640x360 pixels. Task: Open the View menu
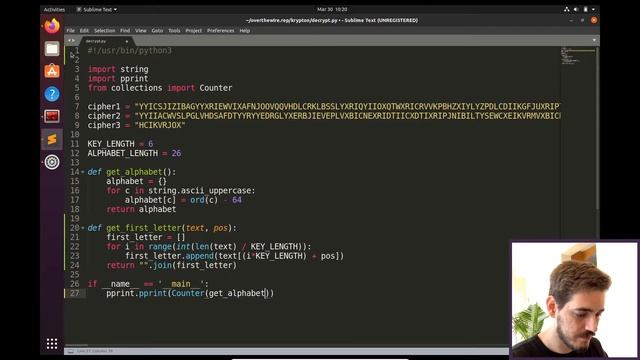(x=140, y=31)
